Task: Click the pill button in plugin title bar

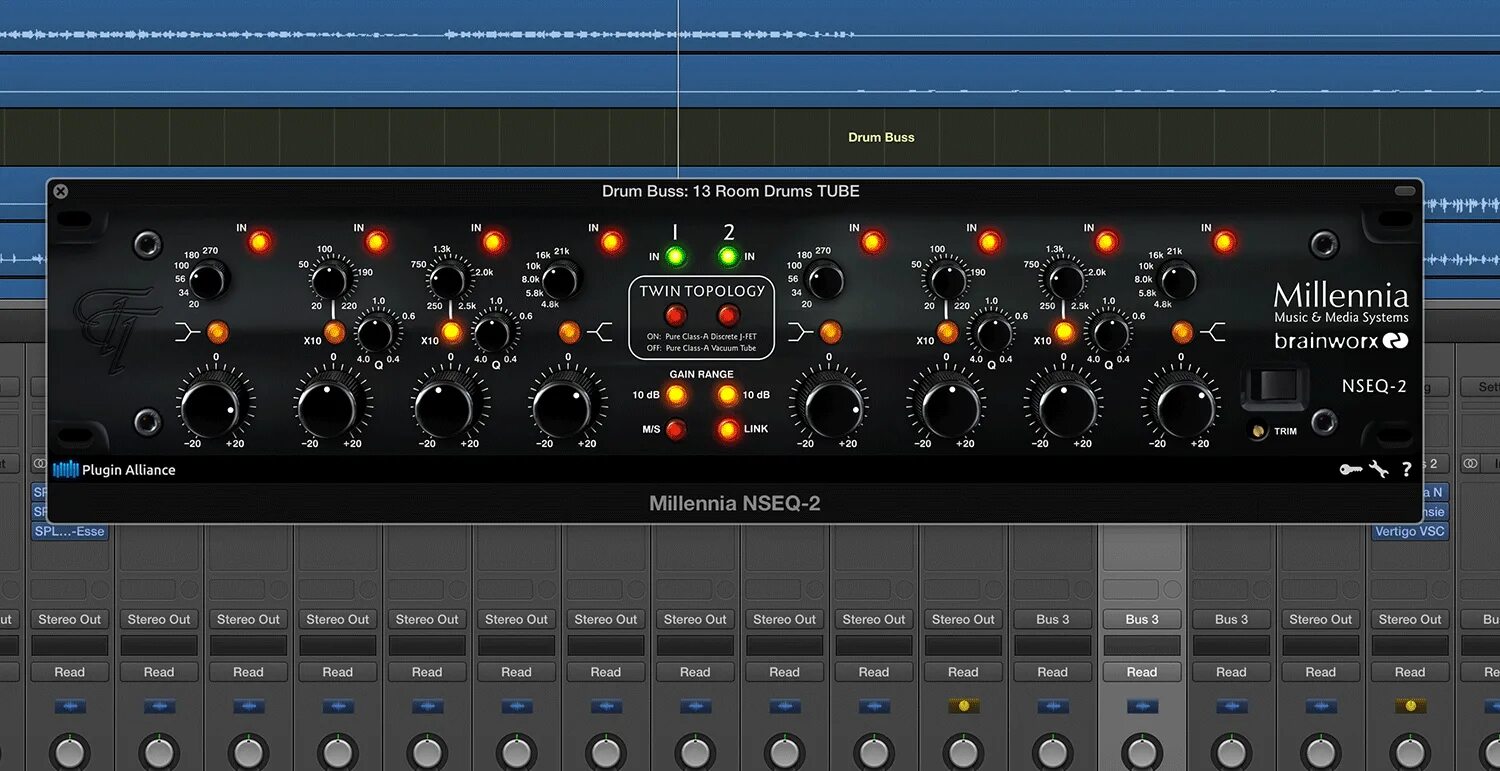Action: point(1405,190)
